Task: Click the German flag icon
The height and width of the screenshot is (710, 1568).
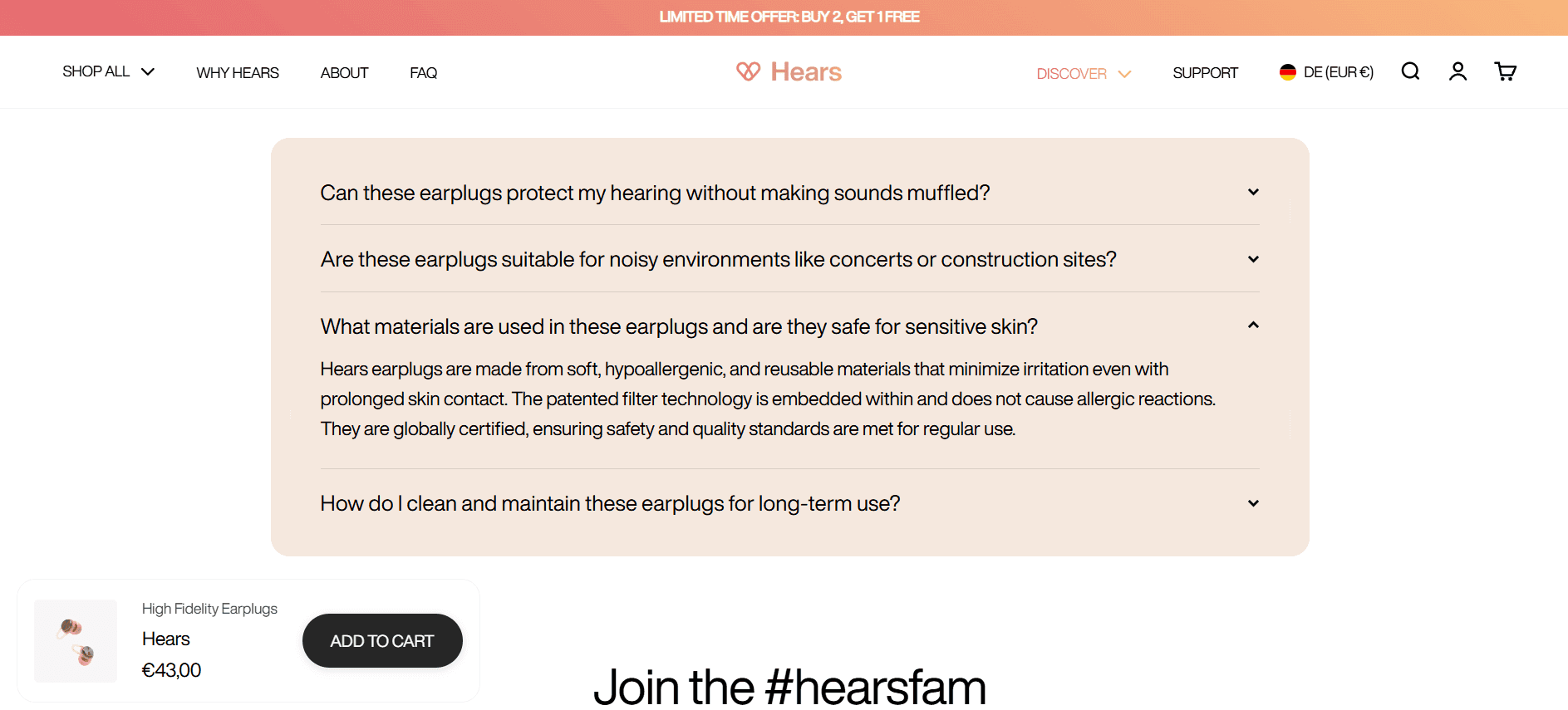Action: (x=1288, y=72)
